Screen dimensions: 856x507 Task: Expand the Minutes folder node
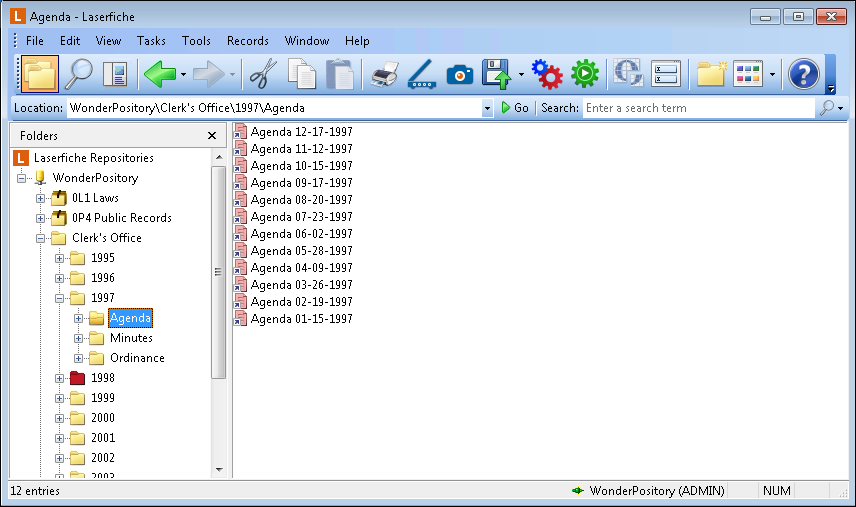coord(79,338)
